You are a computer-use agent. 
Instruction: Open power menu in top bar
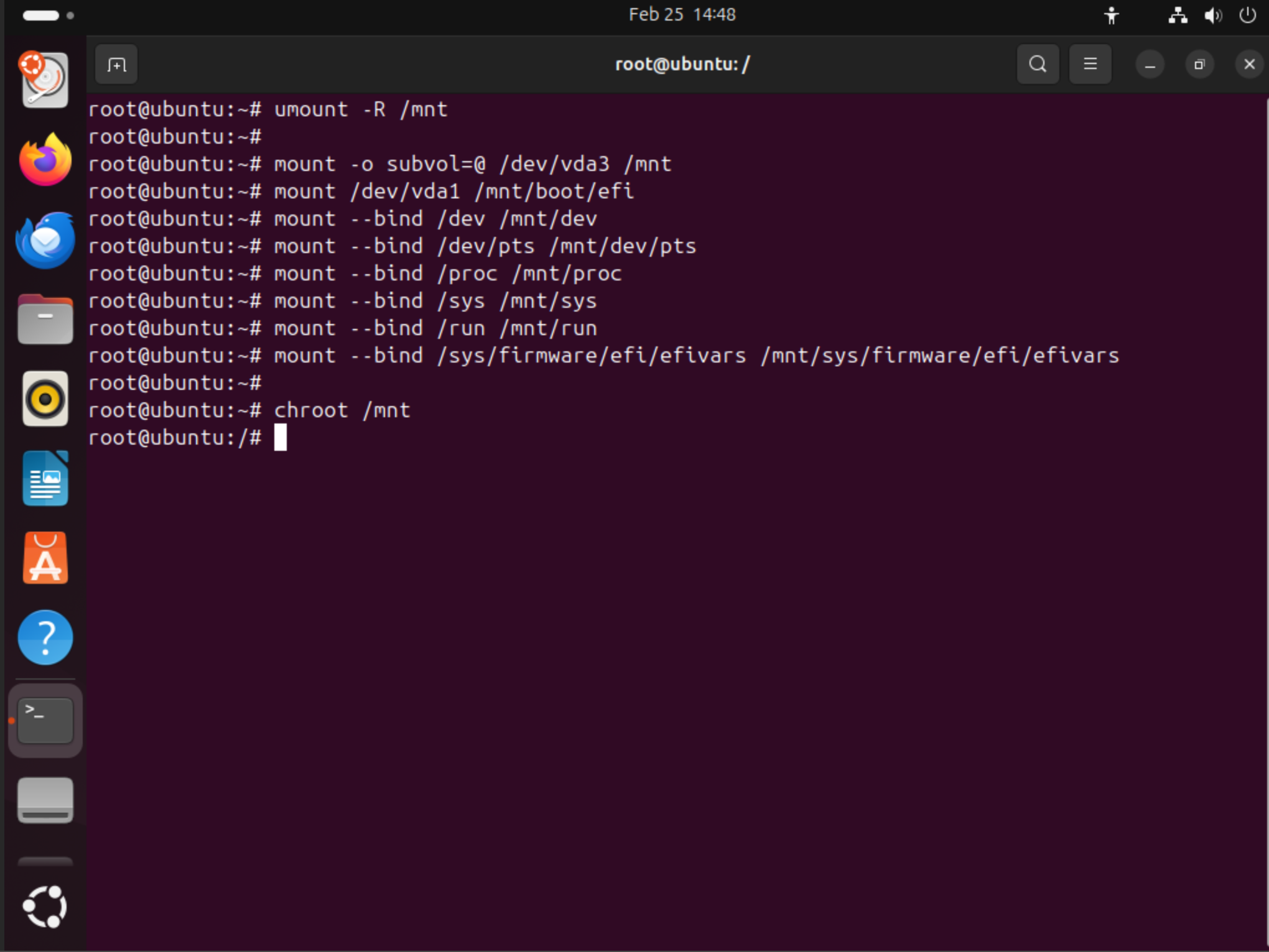coord(1247,15)
